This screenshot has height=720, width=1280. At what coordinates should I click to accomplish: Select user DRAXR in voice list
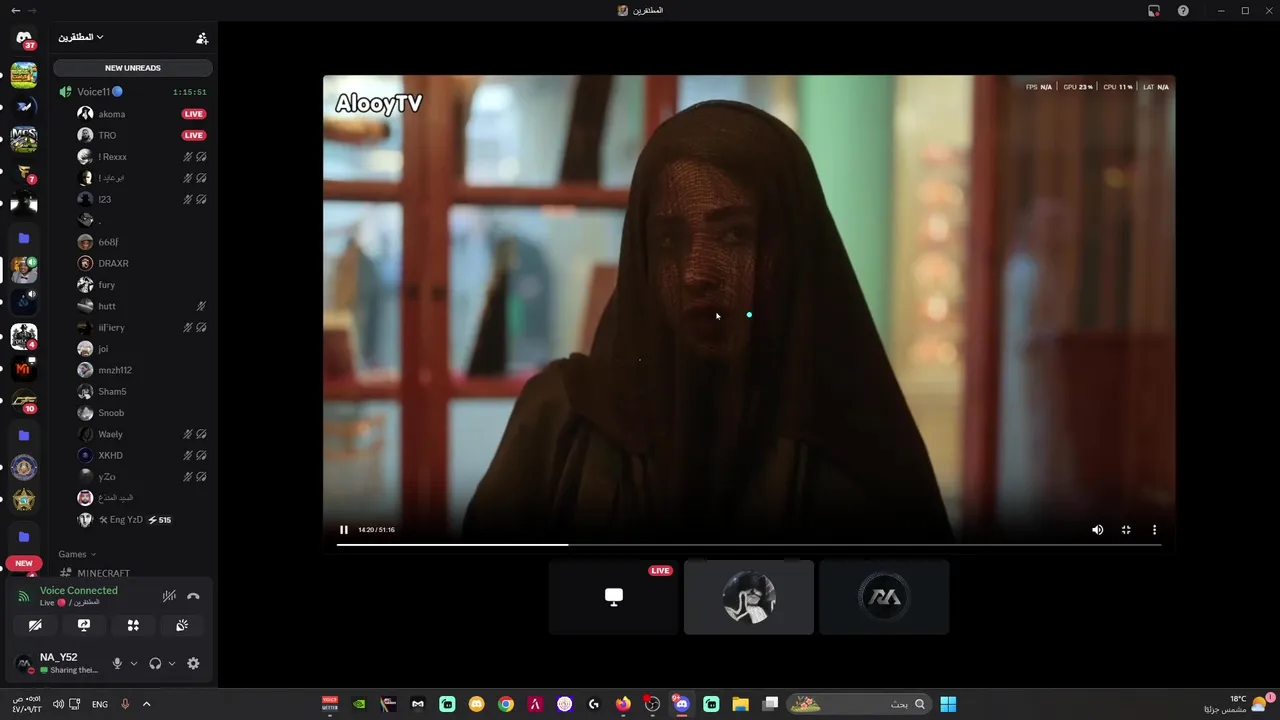coord(141,263)
